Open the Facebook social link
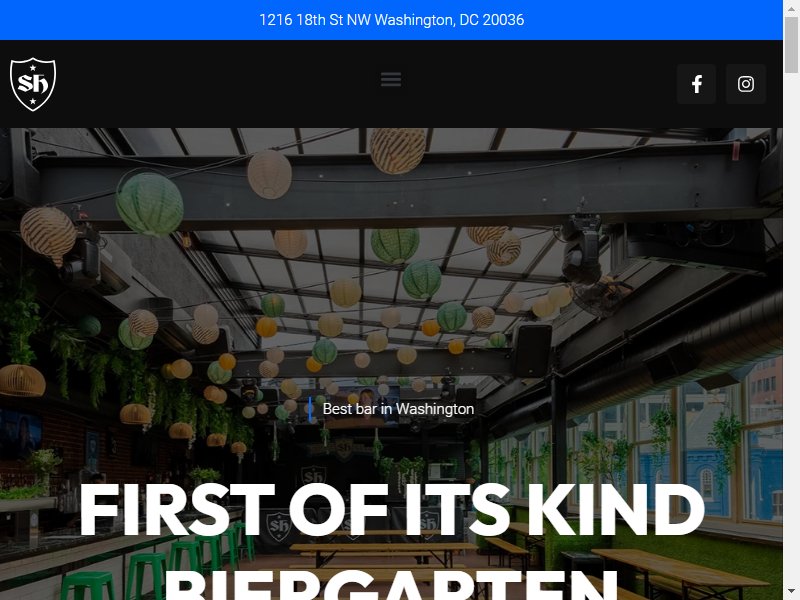The image size is (800, 600). (696, 84)
